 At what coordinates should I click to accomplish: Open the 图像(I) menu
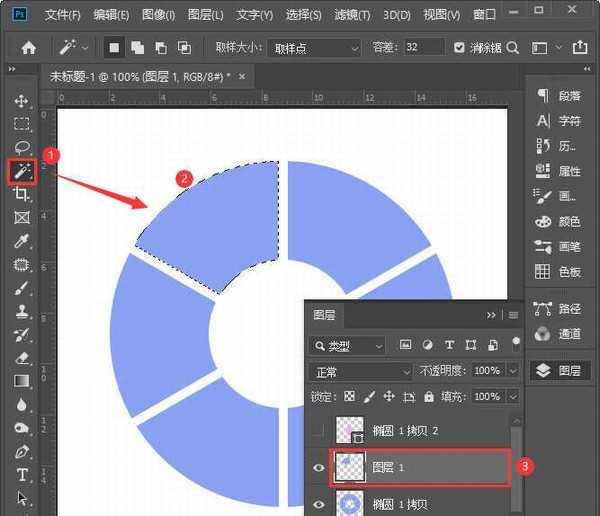157,15
